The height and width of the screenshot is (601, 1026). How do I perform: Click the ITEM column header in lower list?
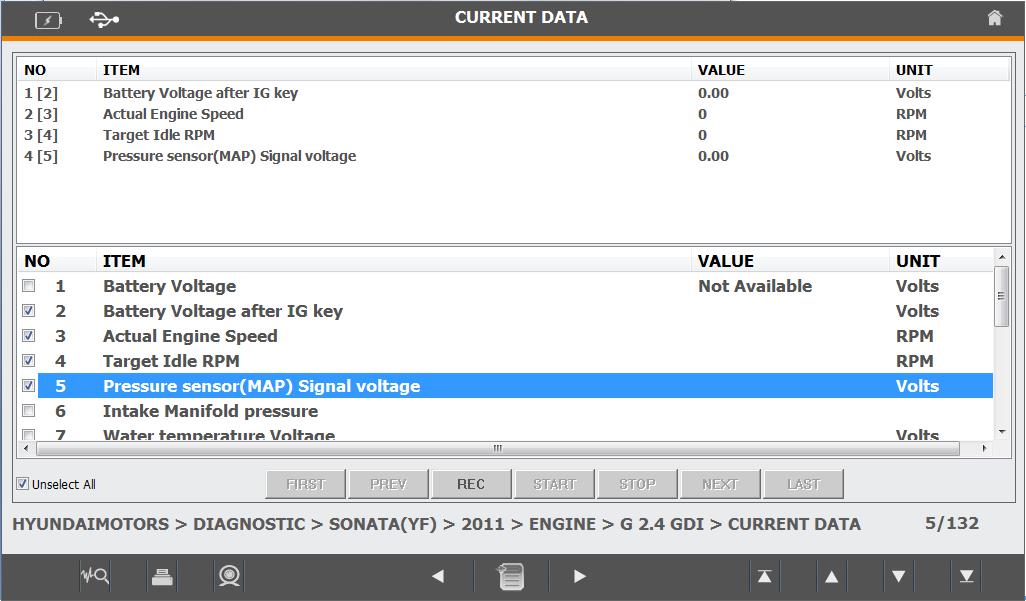pos(124,261)
